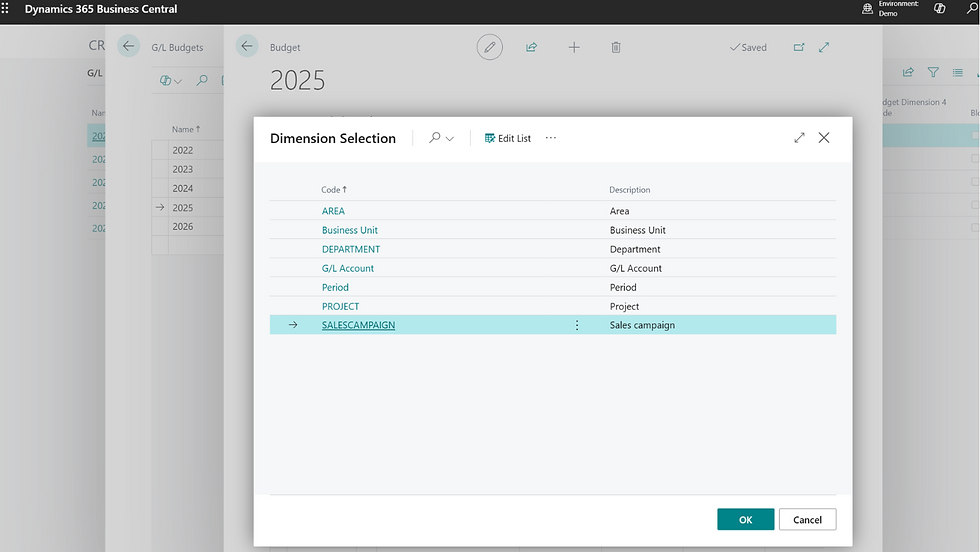Click the 'Sales campaign' description cell
Screen dimensions: 980x552
point(642,325)
